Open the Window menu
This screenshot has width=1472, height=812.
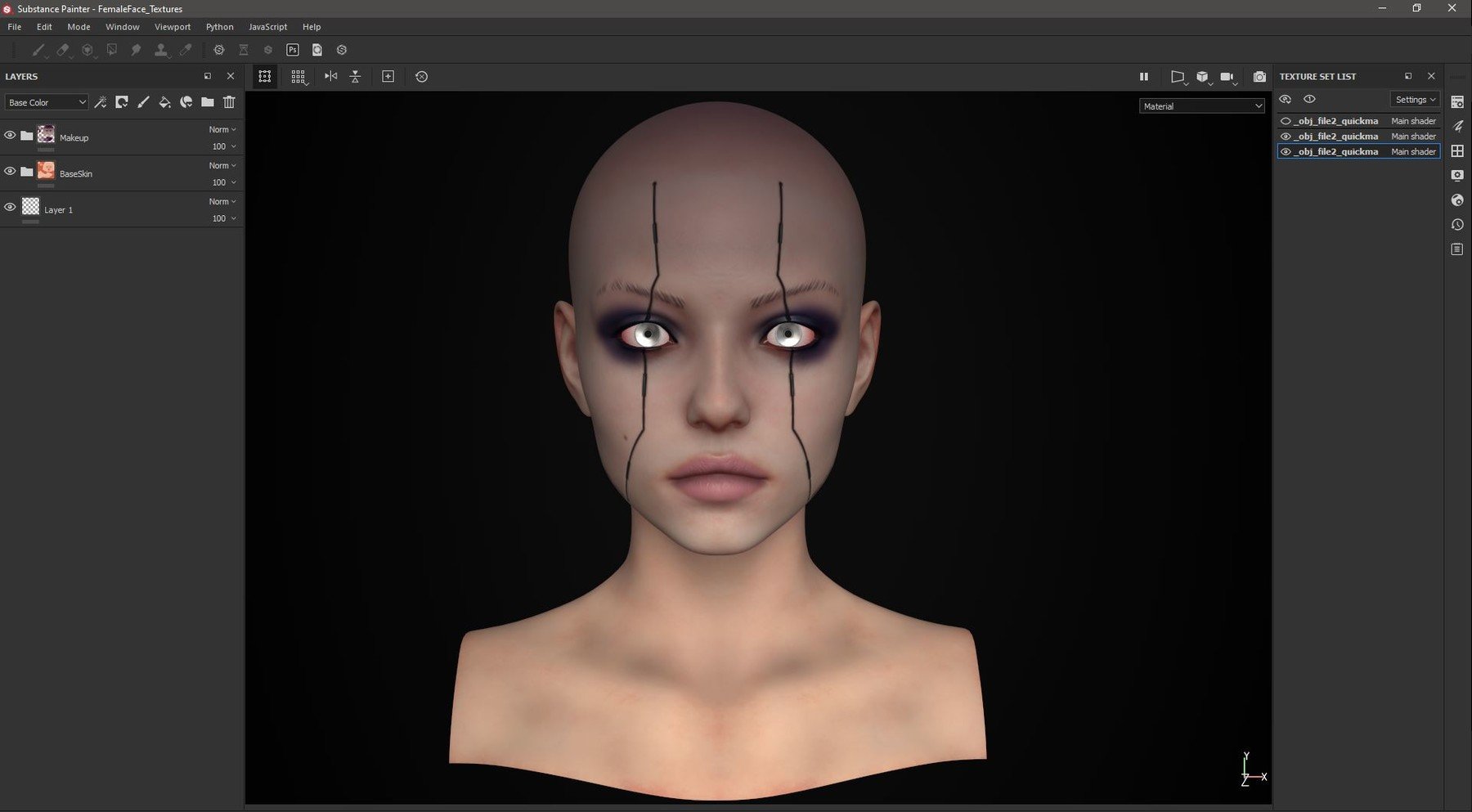point(123,27)
